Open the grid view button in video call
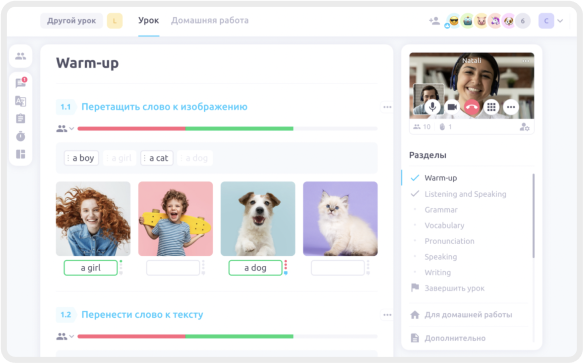Screen dimensions: 583x363 [x=491, y=107]
